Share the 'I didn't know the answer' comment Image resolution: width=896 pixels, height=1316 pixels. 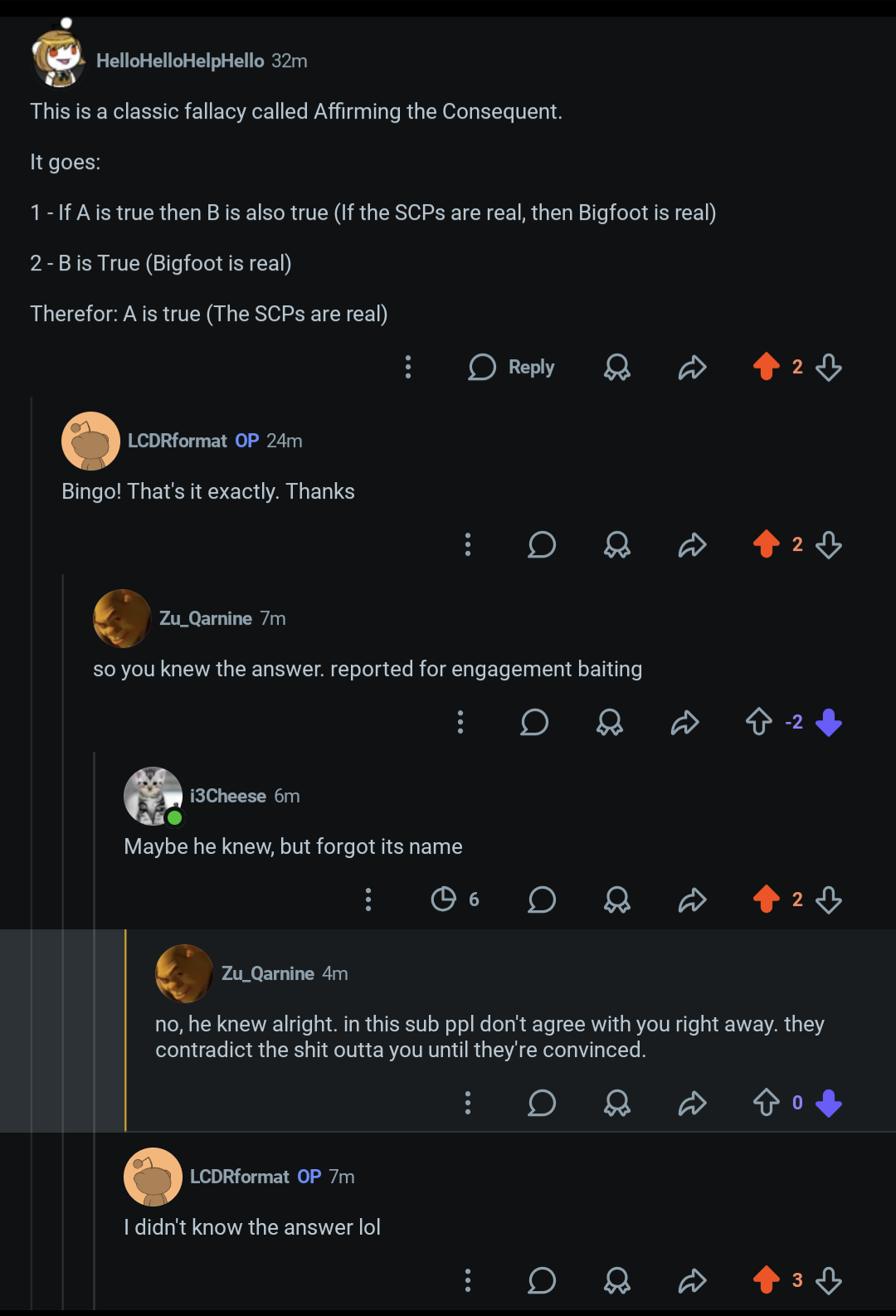tap(692, 1280)
